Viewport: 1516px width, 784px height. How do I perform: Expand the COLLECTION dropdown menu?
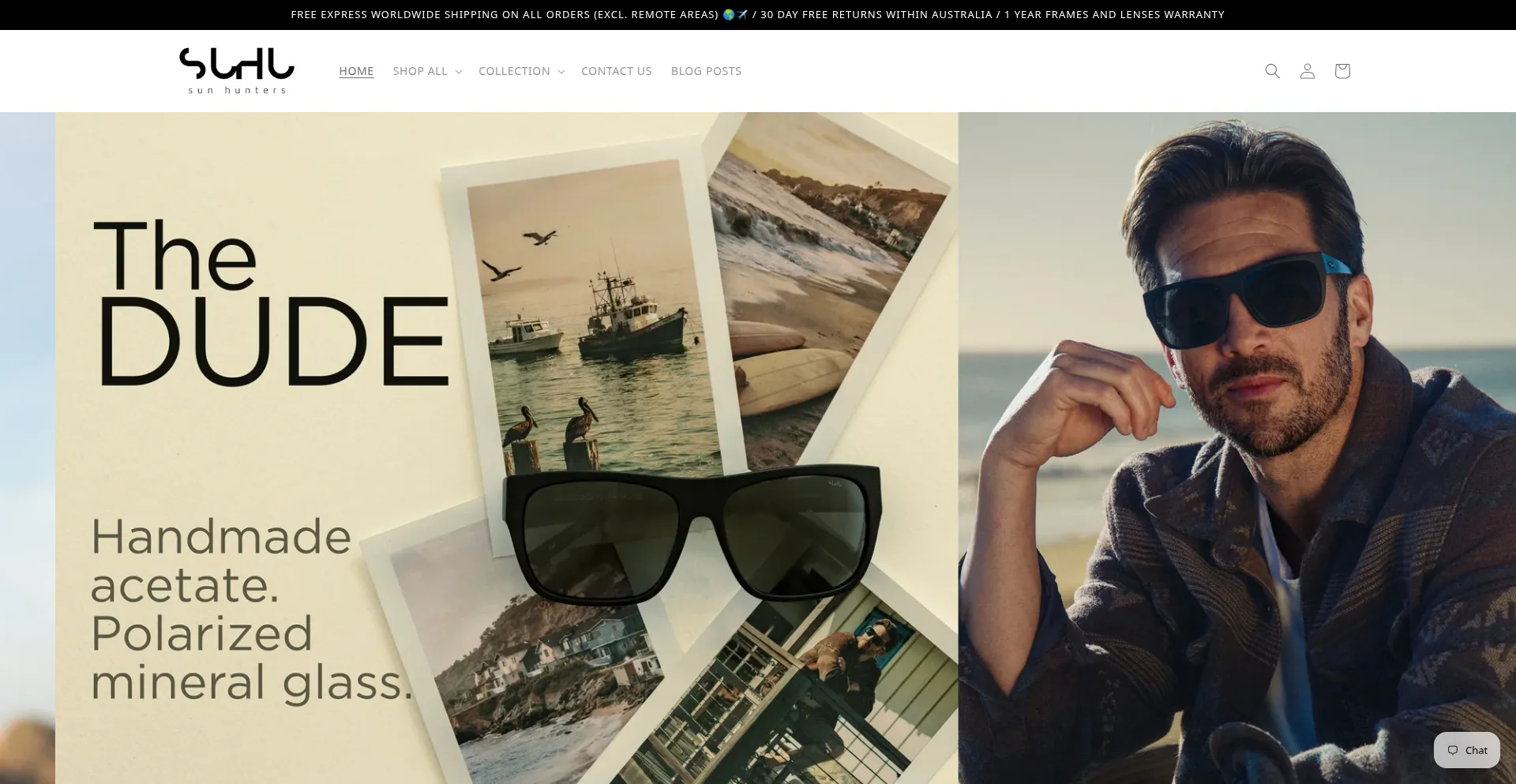point(521,71)
